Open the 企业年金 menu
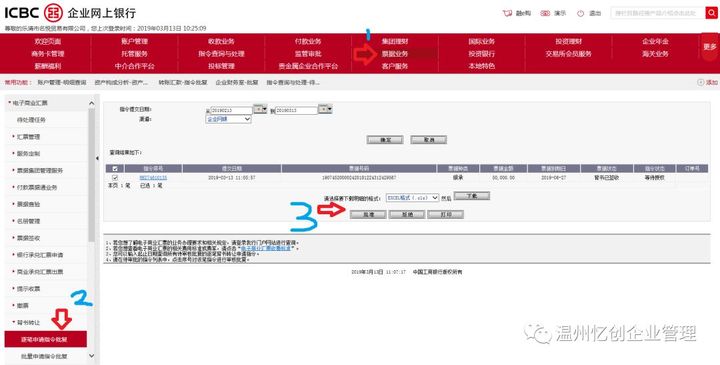Viewport: 720px width, 365px height. pos(655,41)
